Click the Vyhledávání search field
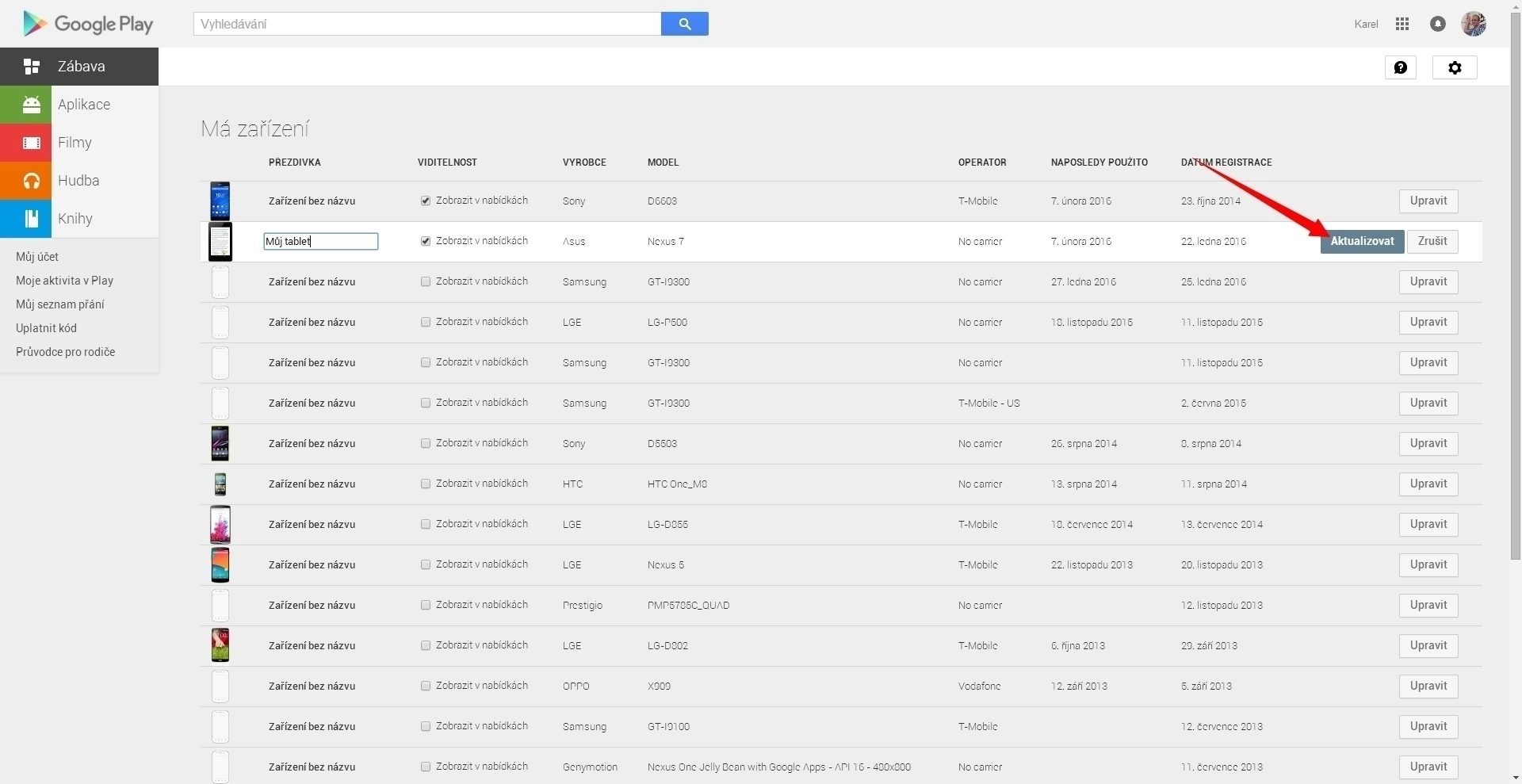The width and height of the screenshot is (1522, 784). pyautogui.click(x=427, y=24)
